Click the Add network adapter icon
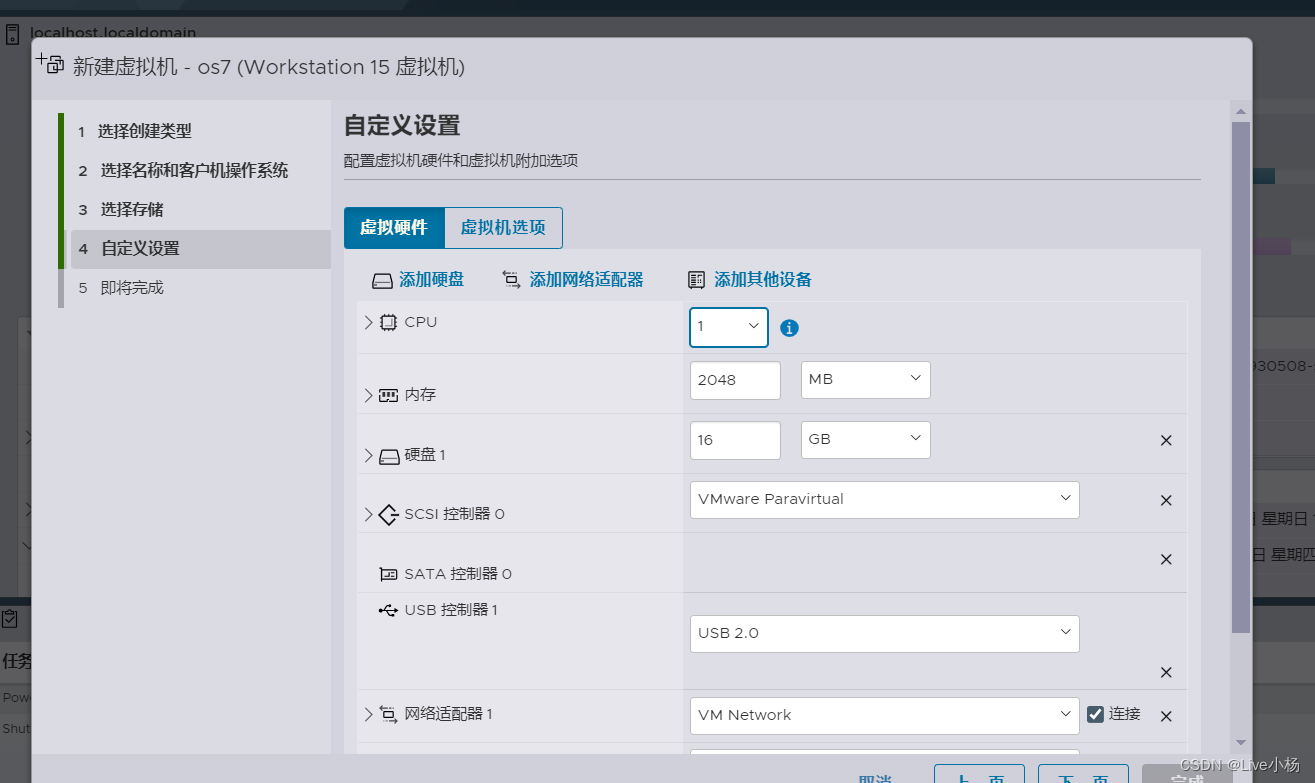This screenshot has height=783, width=1315. coord(511,280)
